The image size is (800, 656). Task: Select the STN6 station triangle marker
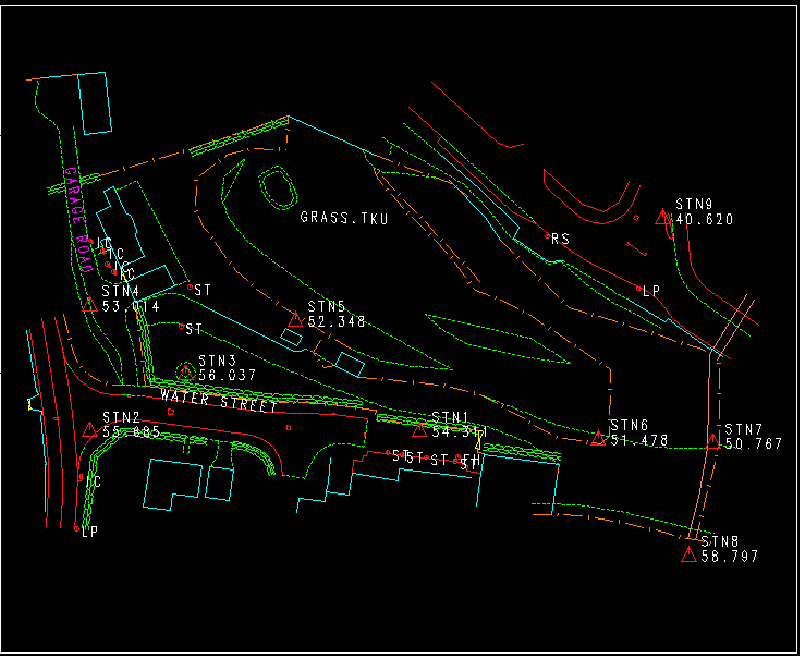(598, 438)
